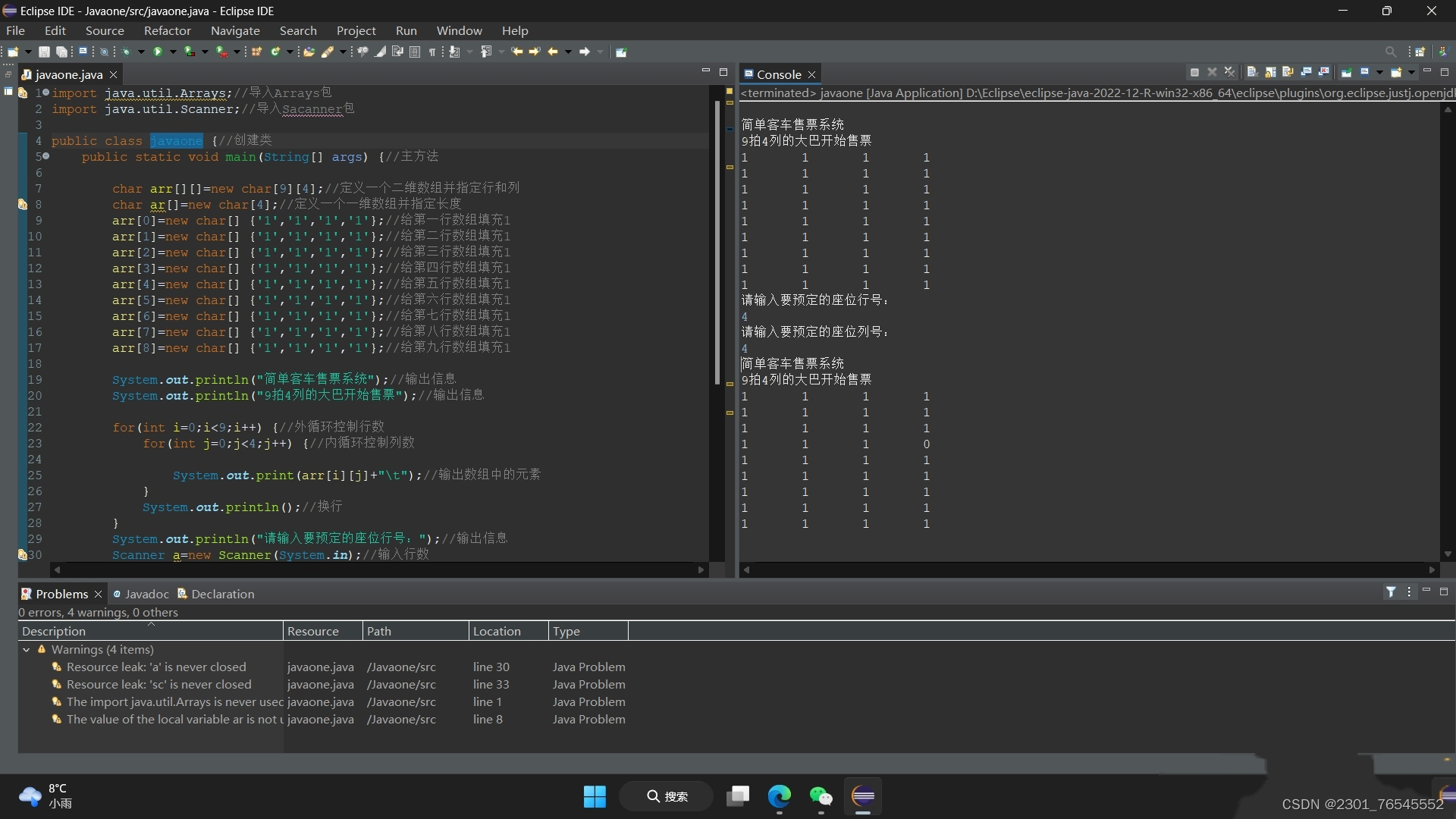This screenshot has height=819, width=1456.
Task: Click the New Java Class icon
Action: (x=275, y=52)
